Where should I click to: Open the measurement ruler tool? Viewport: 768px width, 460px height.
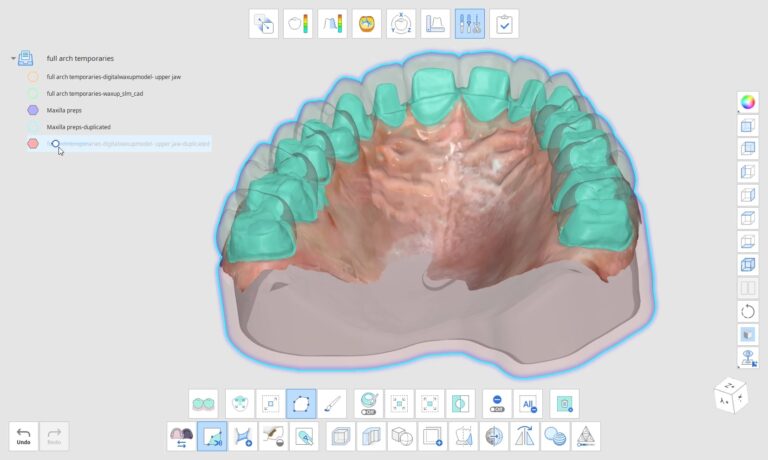(x=435, y=24)
